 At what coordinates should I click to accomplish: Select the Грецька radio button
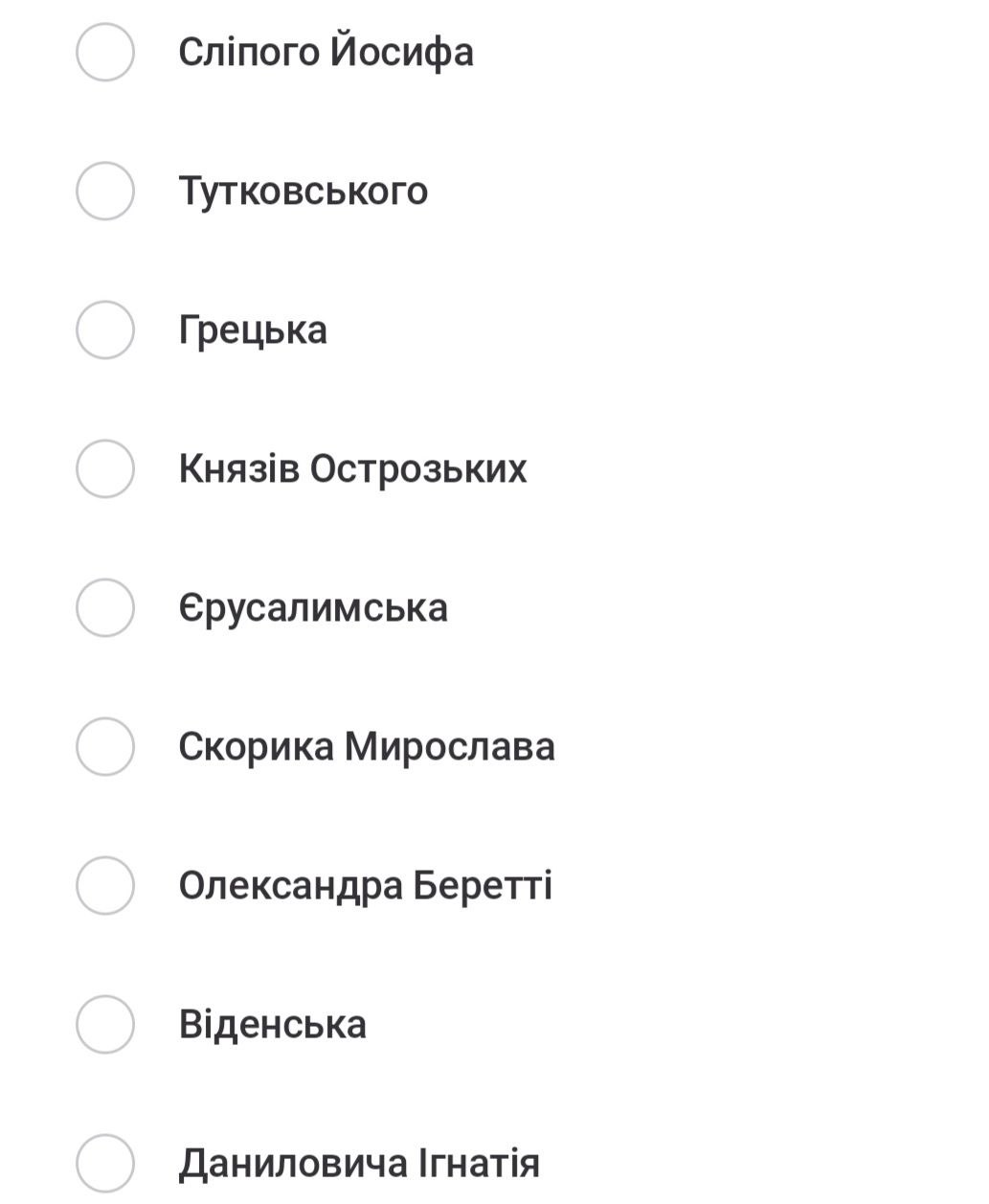[104, 330]
